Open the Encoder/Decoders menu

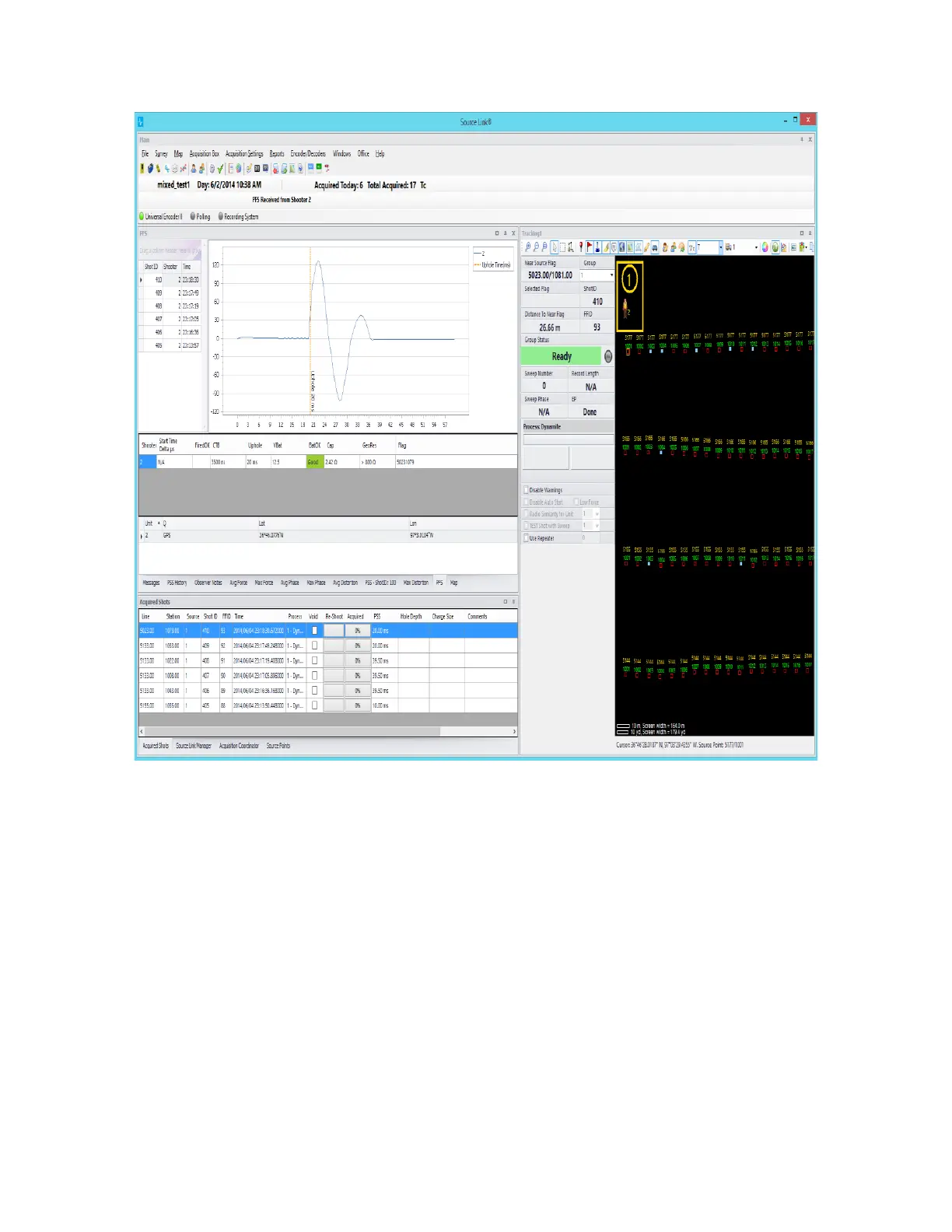pyautogui.click(x=309, y=154)
